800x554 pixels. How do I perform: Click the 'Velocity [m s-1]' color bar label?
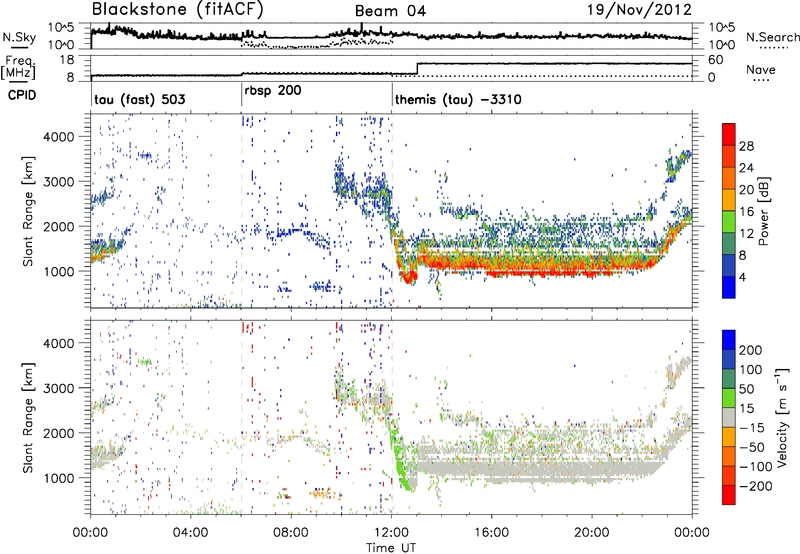point(782,417)
